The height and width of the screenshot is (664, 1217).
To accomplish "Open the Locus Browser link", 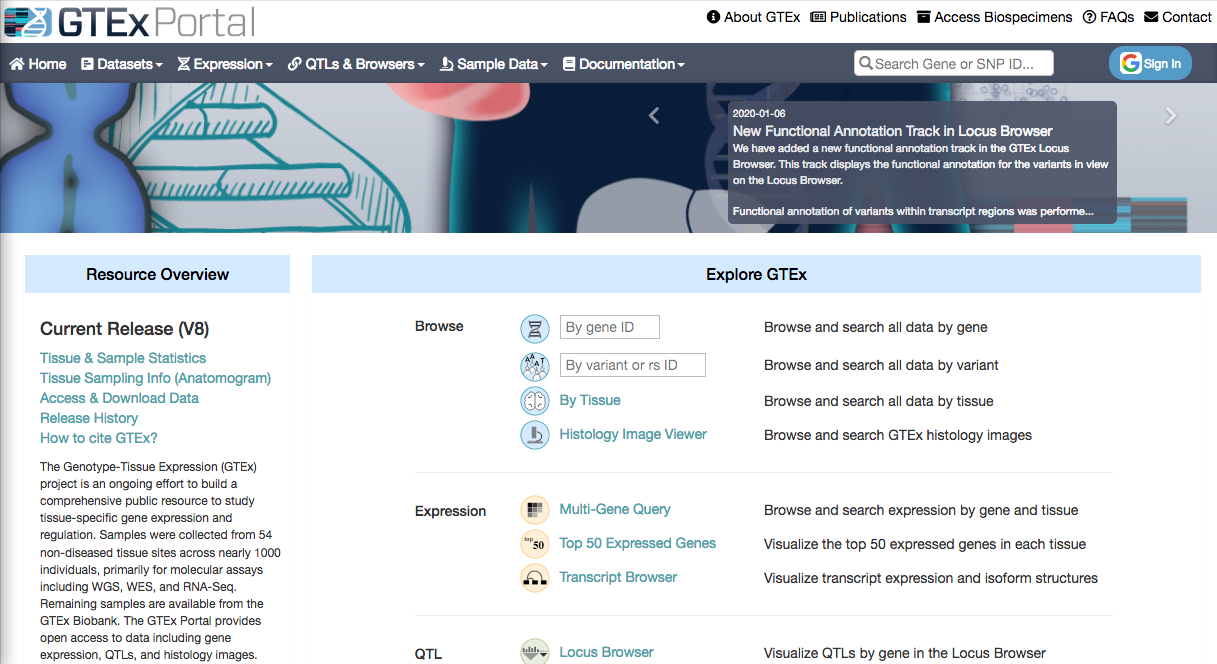I will (x=606, y=652).
